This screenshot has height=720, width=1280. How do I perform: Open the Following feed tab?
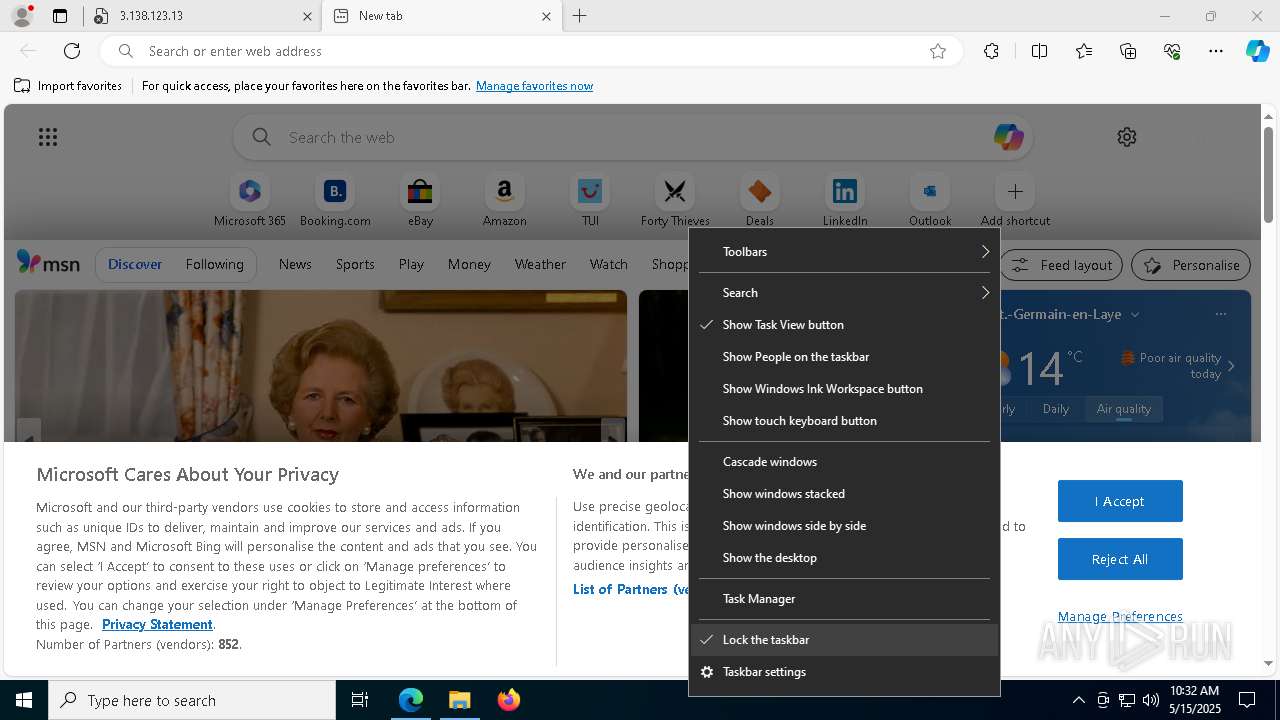(x=214, y=264)
